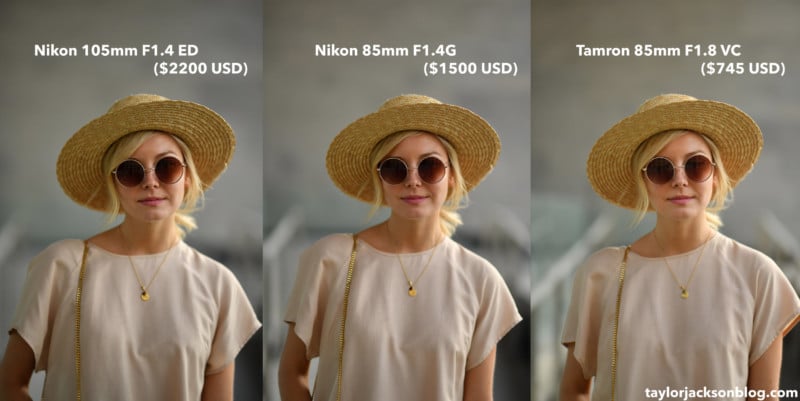
Task: Click the $1500 USD price text
Action: point(470,68)
